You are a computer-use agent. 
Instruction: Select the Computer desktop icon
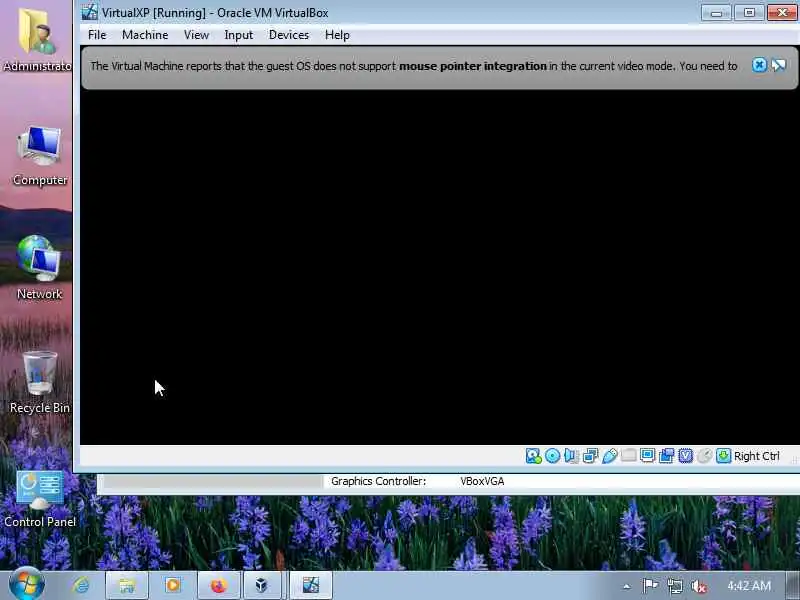(x=40, y=156)
